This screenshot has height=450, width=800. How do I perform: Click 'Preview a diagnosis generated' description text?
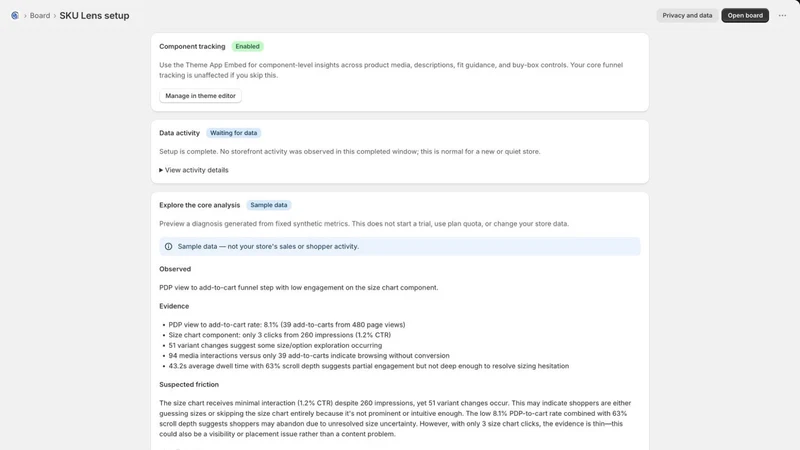[x=364, y=223]
